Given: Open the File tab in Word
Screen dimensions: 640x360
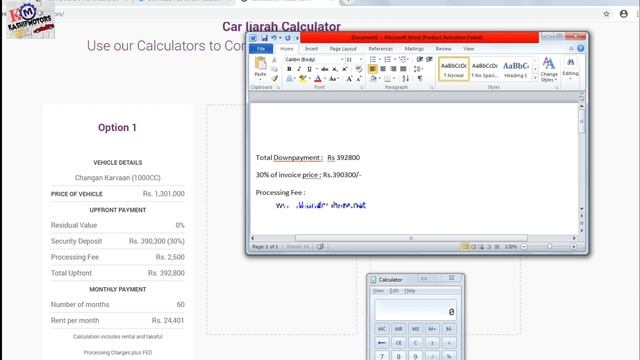Looking at the screenshot, I should coord(261,49).
